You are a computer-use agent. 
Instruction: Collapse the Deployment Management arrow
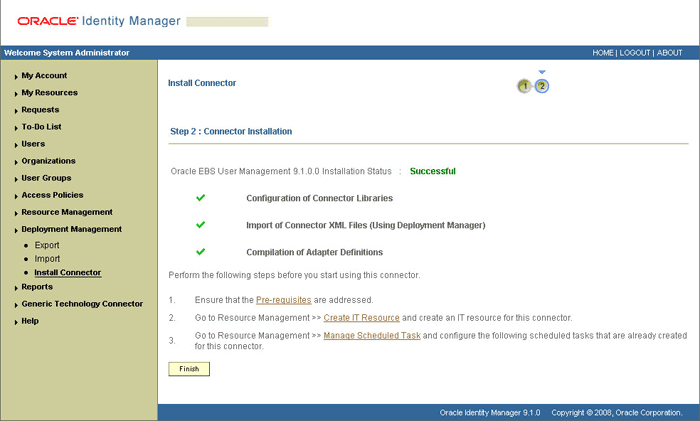pos(16,230)
